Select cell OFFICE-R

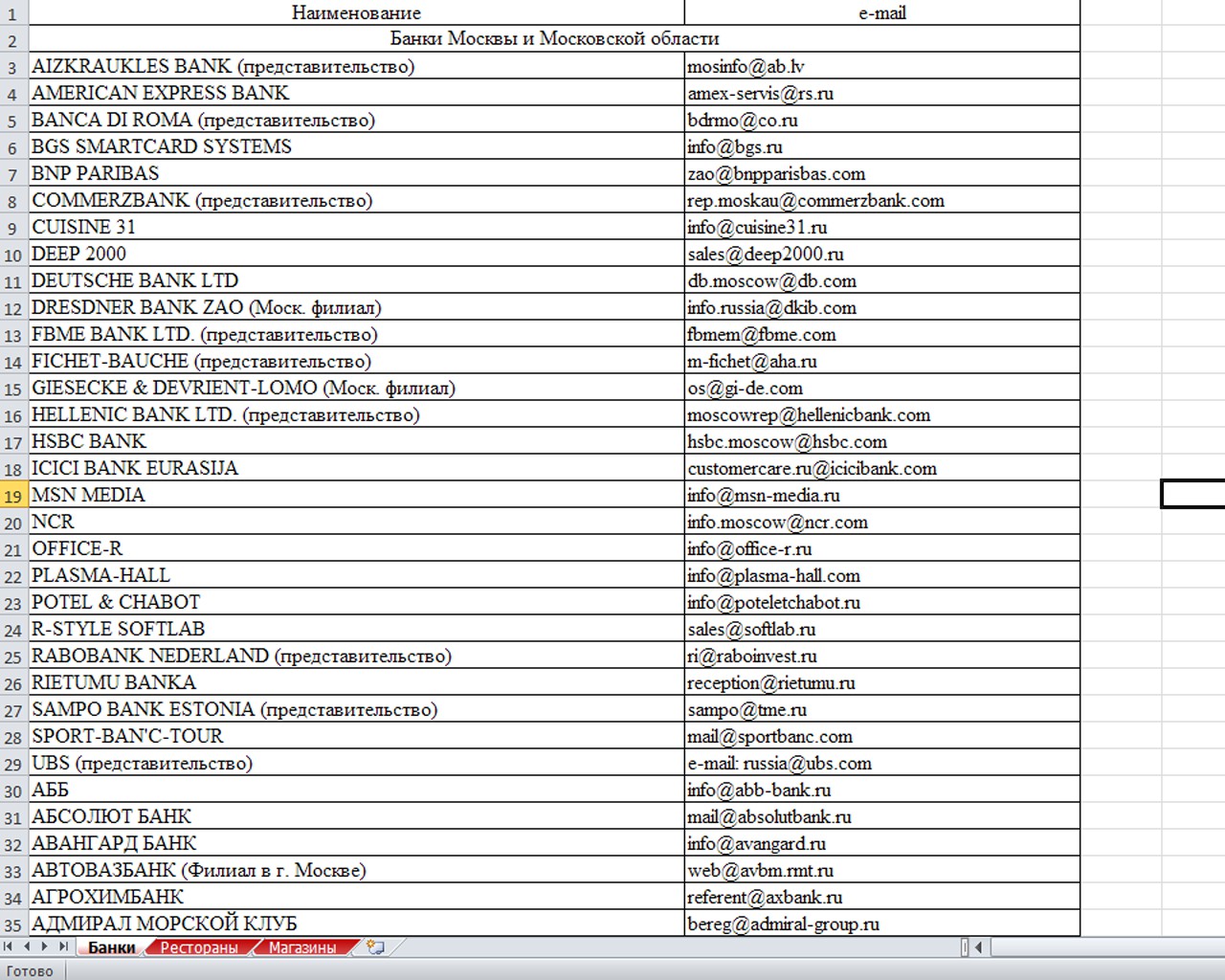[x=356, y=548]
